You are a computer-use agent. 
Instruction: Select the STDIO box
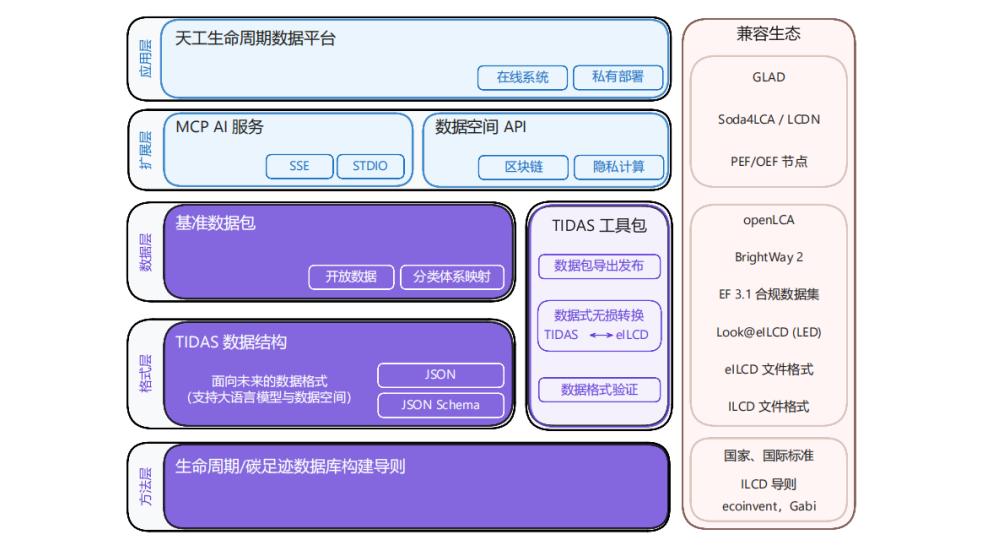(x=370, y=166)
